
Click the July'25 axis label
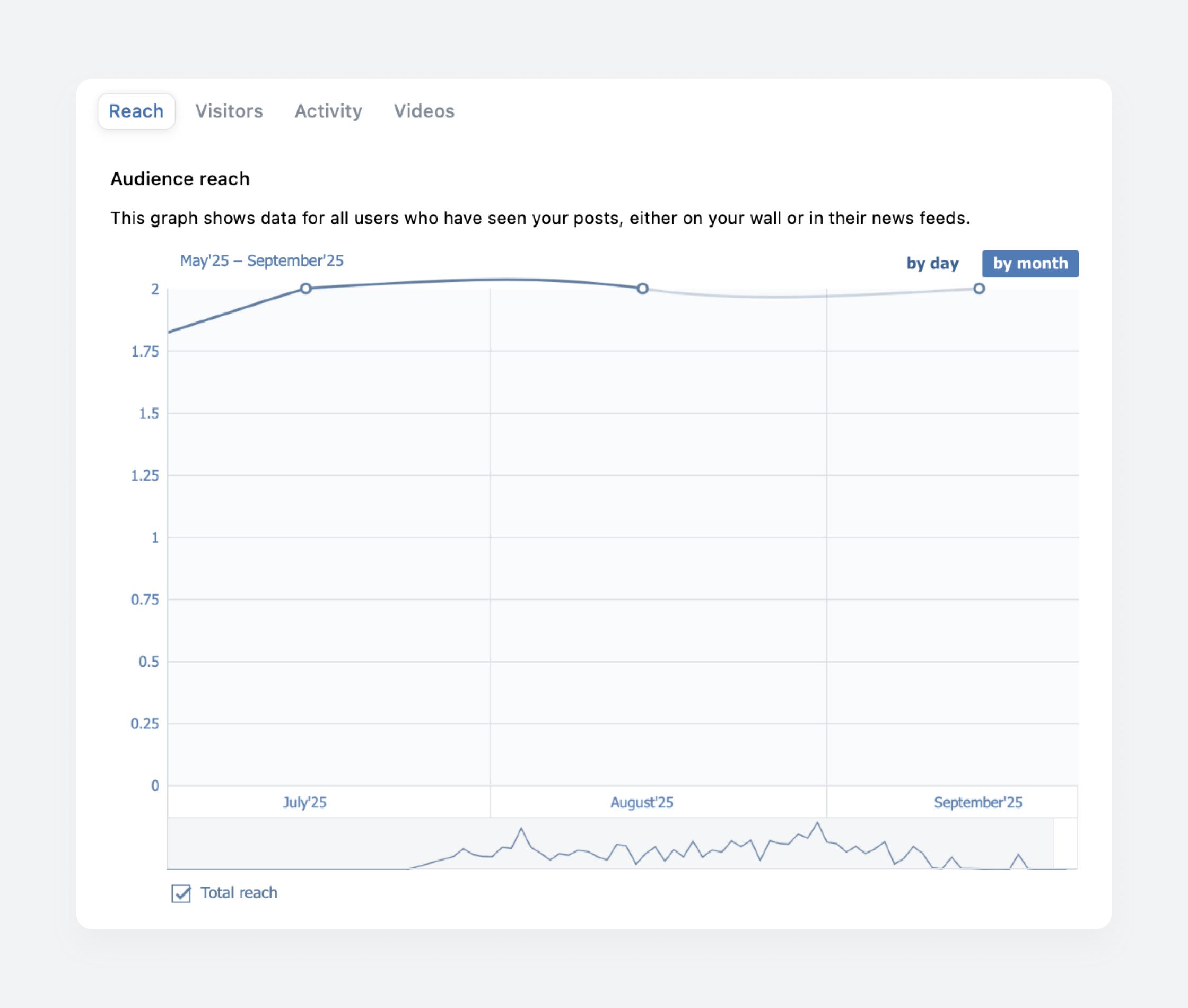click(304, 802)
